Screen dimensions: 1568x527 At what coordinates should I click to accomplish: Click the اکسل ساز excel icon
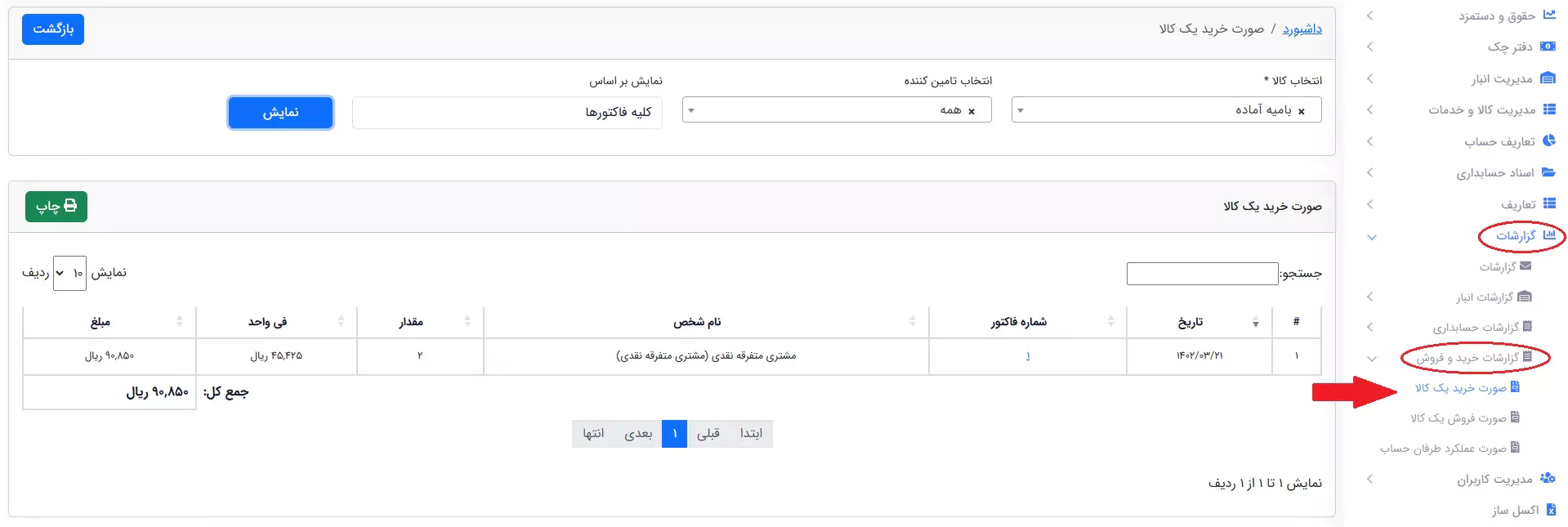1551,510
